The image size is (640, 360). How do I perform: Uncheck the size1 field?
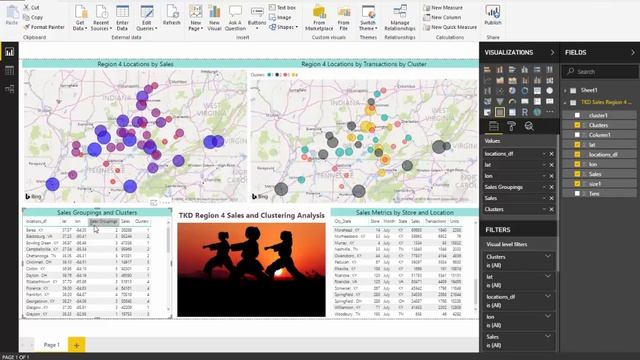tap(577, 184)
